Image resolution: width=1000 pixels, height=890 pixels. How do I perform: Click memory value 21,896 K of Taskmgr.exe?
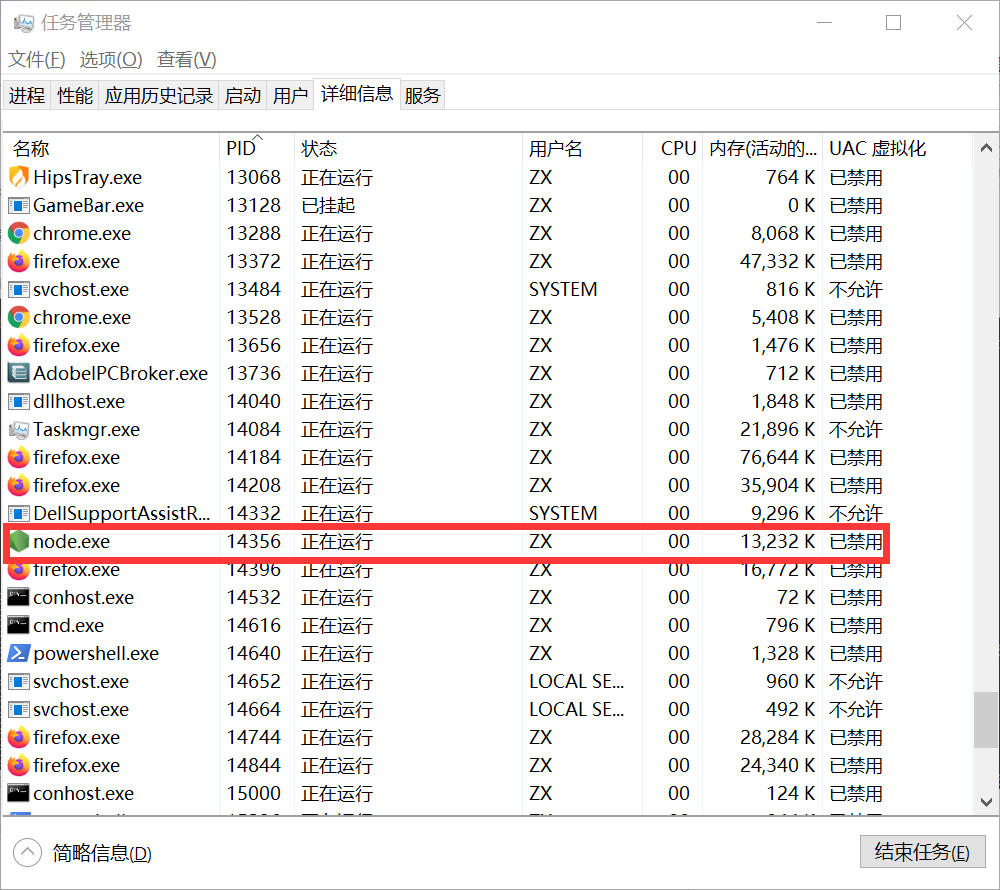[x=777, y=429]
